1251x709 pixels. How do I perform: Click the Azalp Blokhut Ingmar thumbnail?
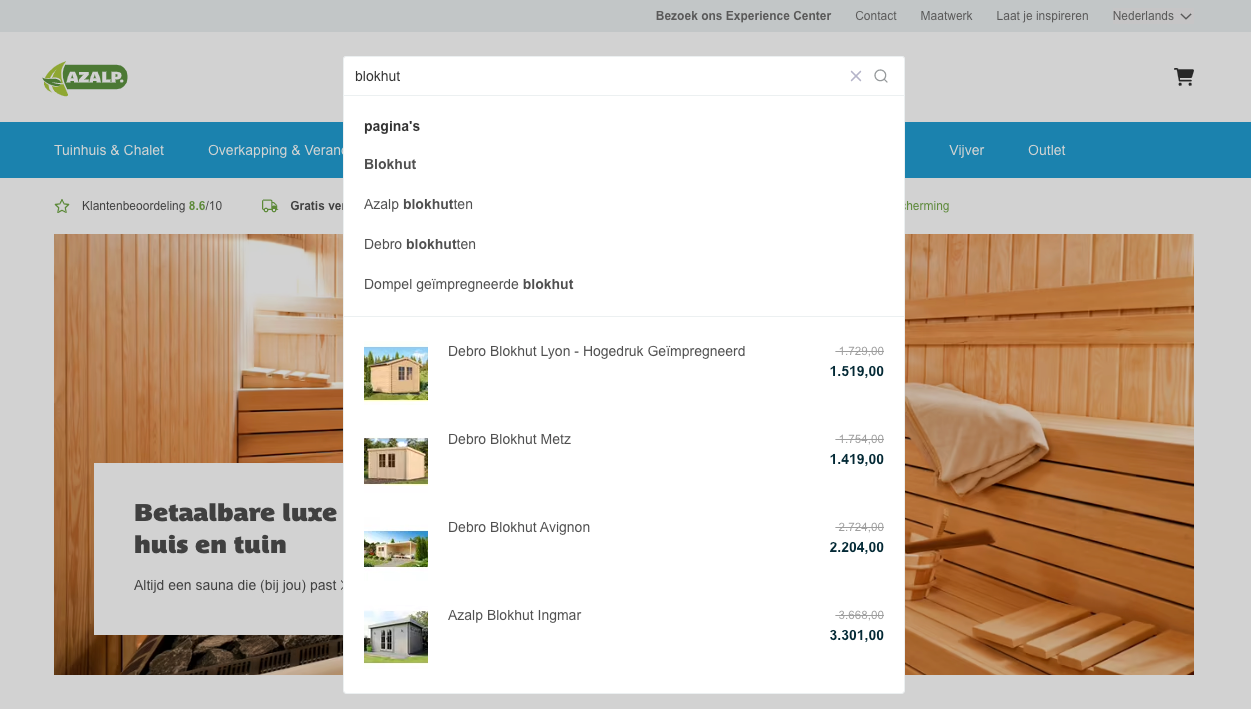(x=395, y=636)
